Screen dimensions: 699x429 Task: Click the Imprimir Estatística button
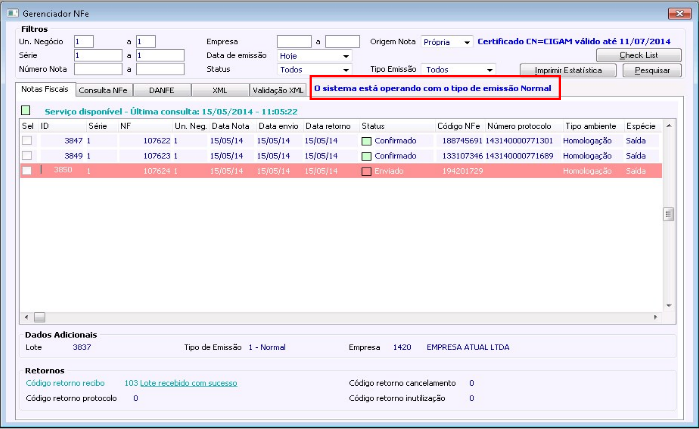point(568,70)
